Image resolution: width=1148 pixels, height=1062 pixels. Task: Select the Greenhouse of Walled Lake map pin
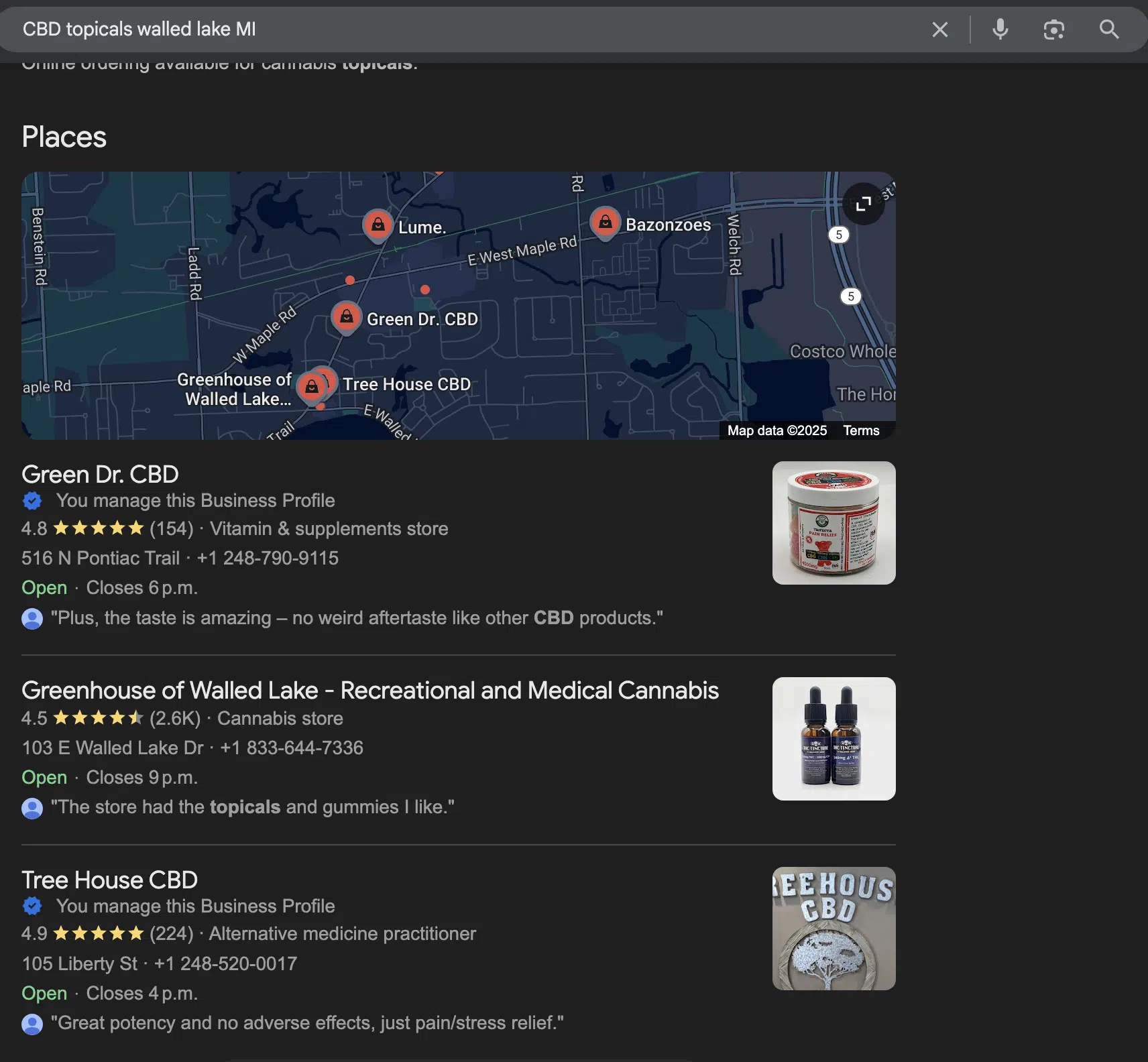(x=311, y=388)
